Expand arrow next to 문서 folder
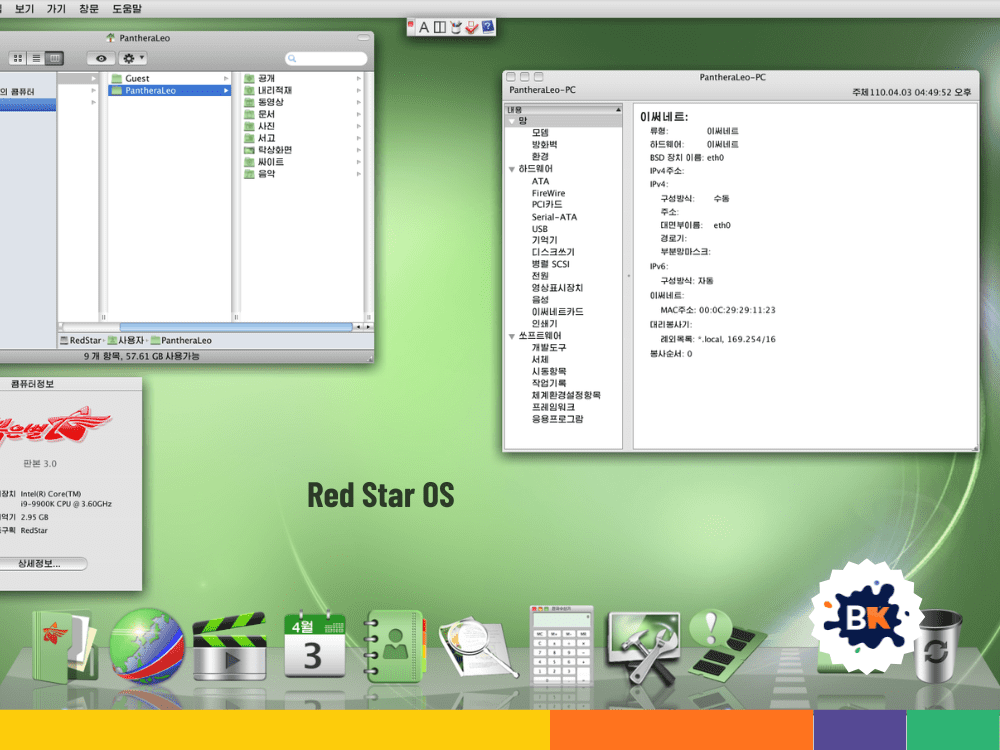 (x=359, y=114)
